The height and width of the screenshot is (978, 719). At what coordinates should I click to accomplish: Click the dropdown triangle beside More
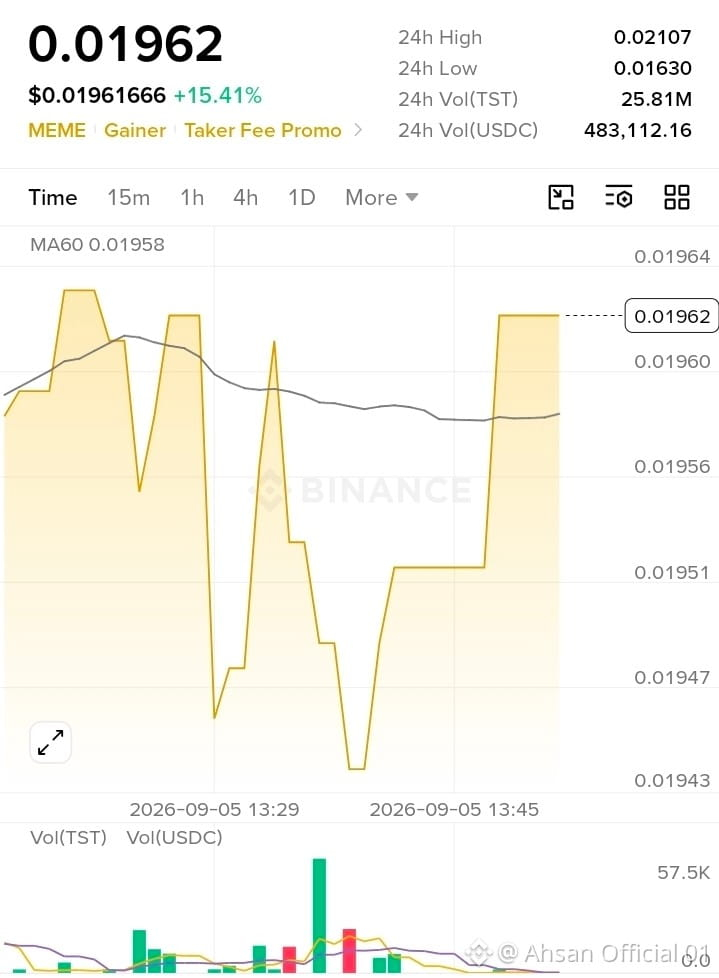point(412,198)
